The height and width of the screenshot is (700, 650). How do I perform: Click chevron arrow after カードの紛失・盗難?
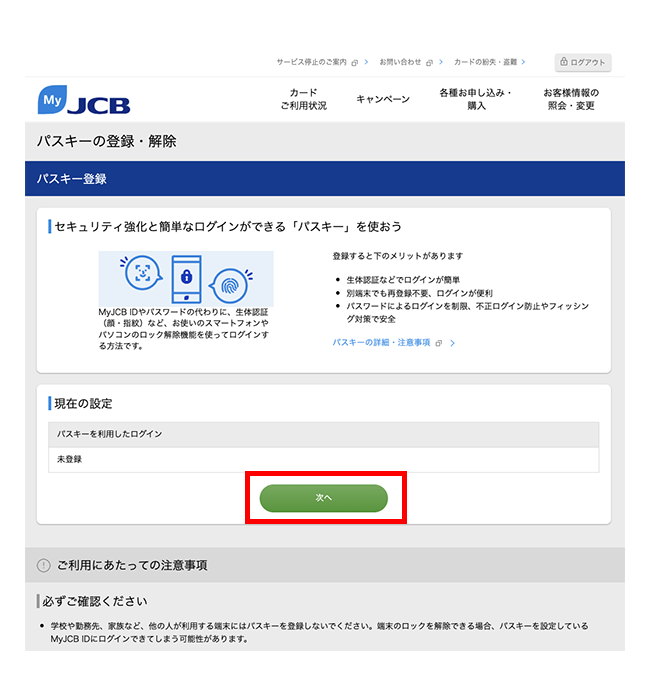click(523, 62)
